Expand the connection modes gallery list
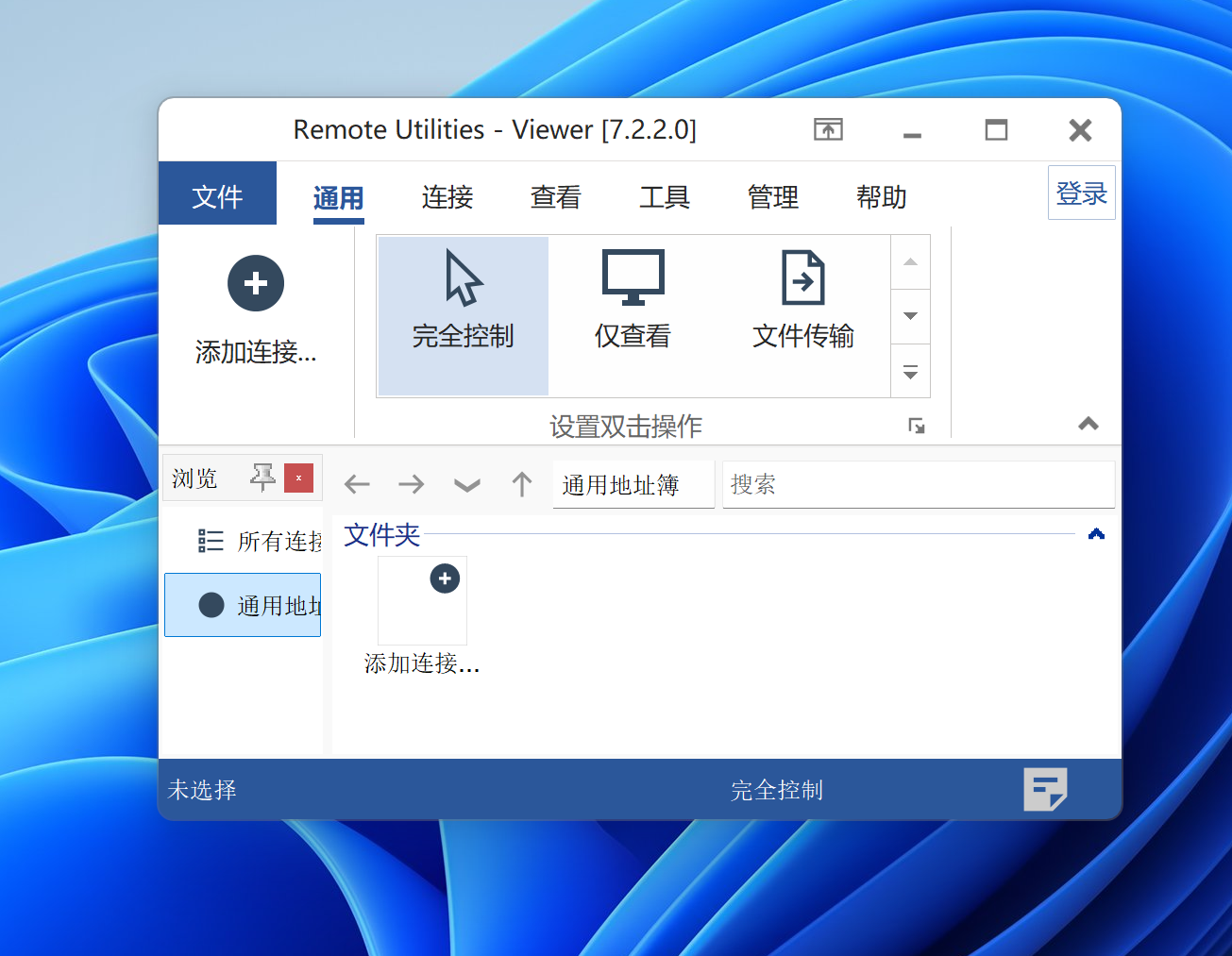 (x=910, y=371)
